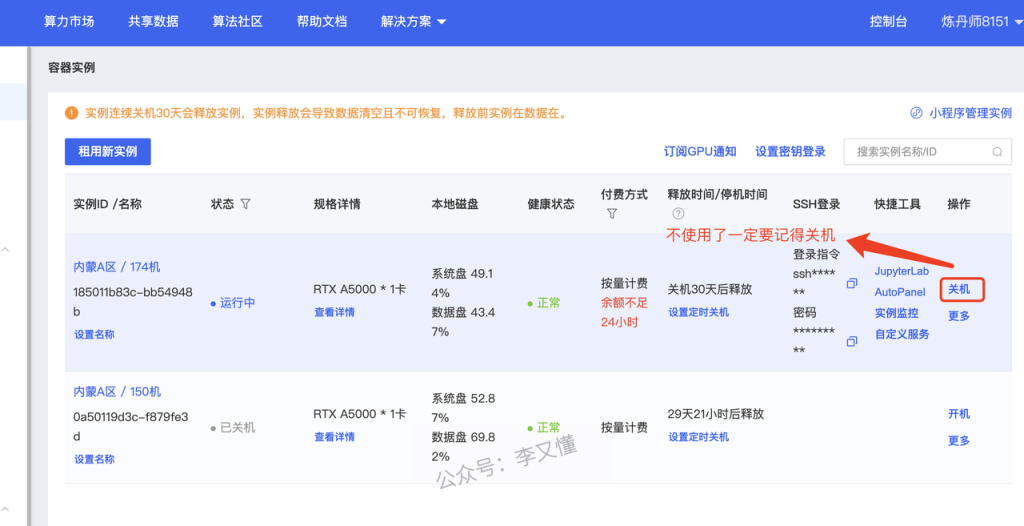
Task: Open 更多 options for the running instance
Action: click(x=959, y=316)
